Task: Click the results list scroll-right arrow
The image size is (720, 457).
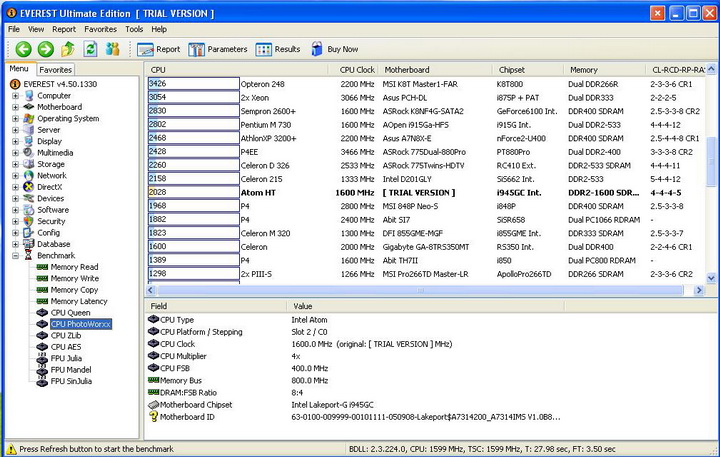Action: (699, 290)
